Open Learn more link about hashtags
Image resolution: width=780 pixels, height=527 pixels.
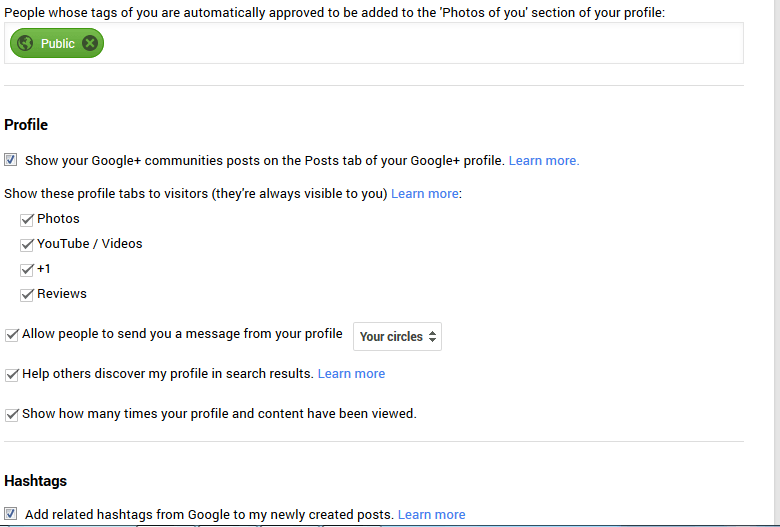(431, 515)
